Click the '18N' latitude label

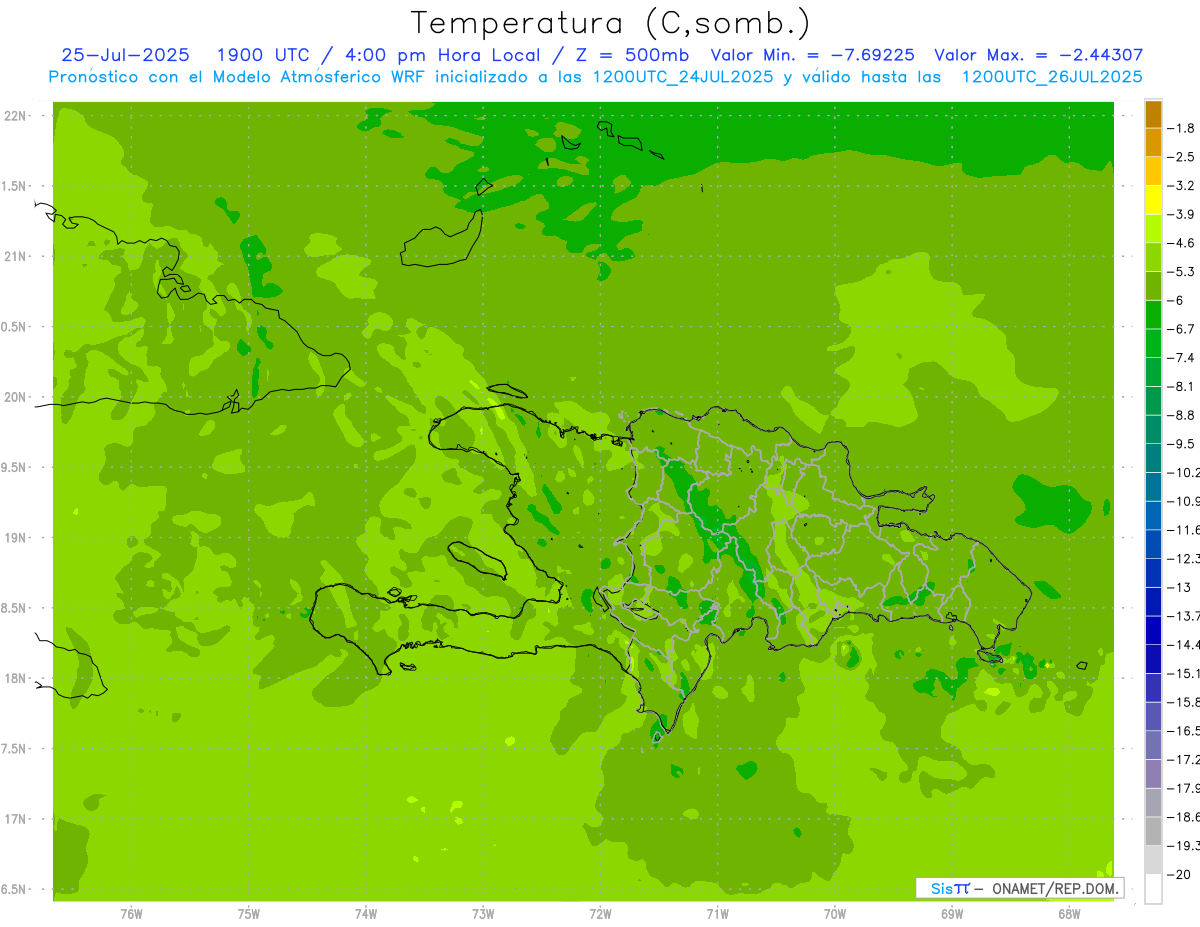[15, 678]
